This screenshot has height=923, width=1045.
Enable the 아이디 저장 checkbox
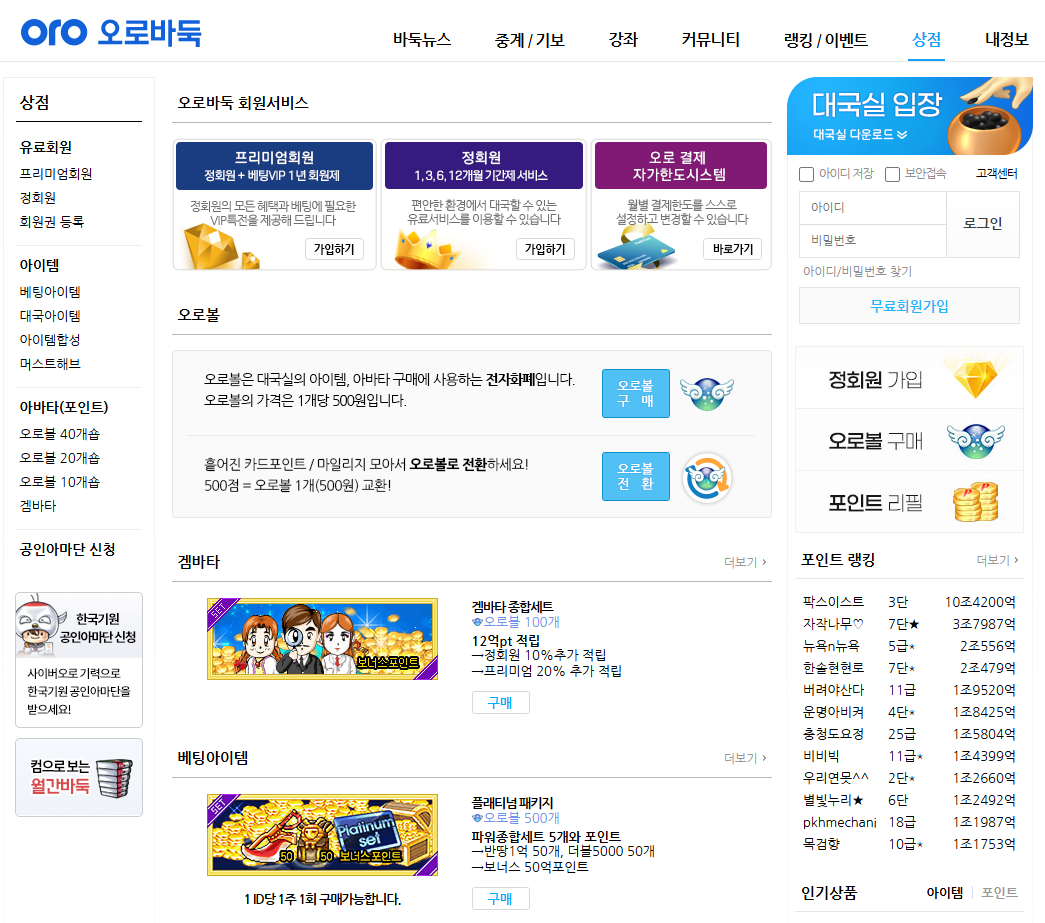click(x=805, y=174)
